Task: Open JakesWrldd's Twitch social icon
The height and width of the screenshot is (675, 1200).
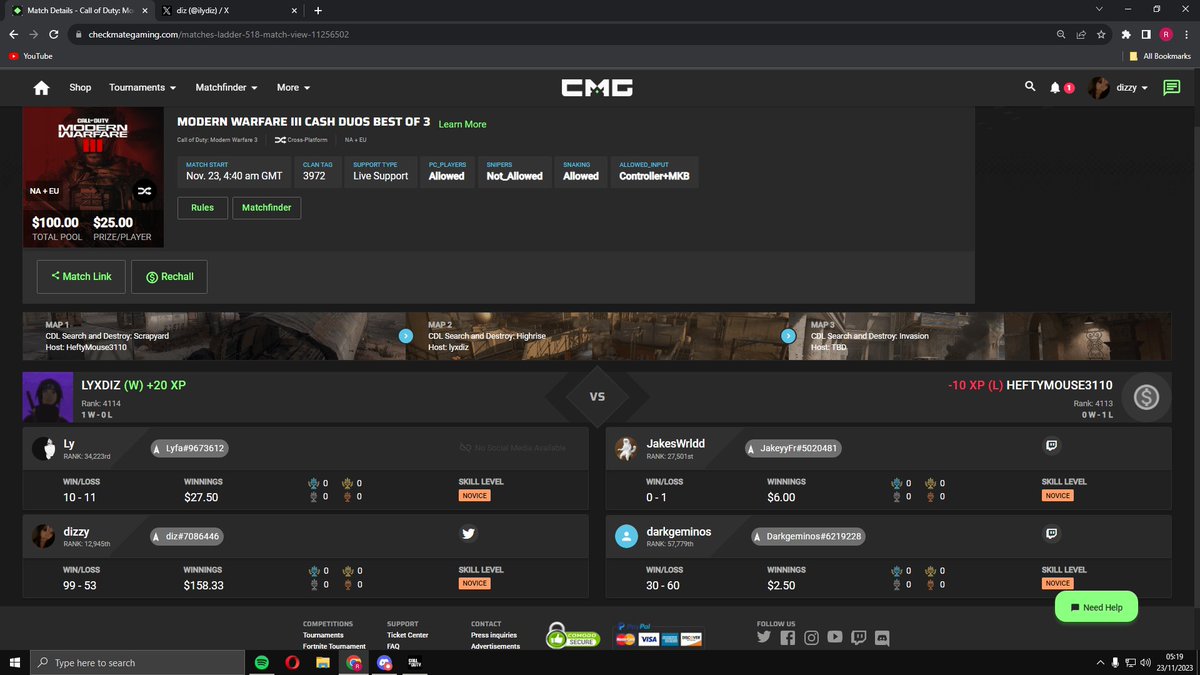Action: 1051,447
